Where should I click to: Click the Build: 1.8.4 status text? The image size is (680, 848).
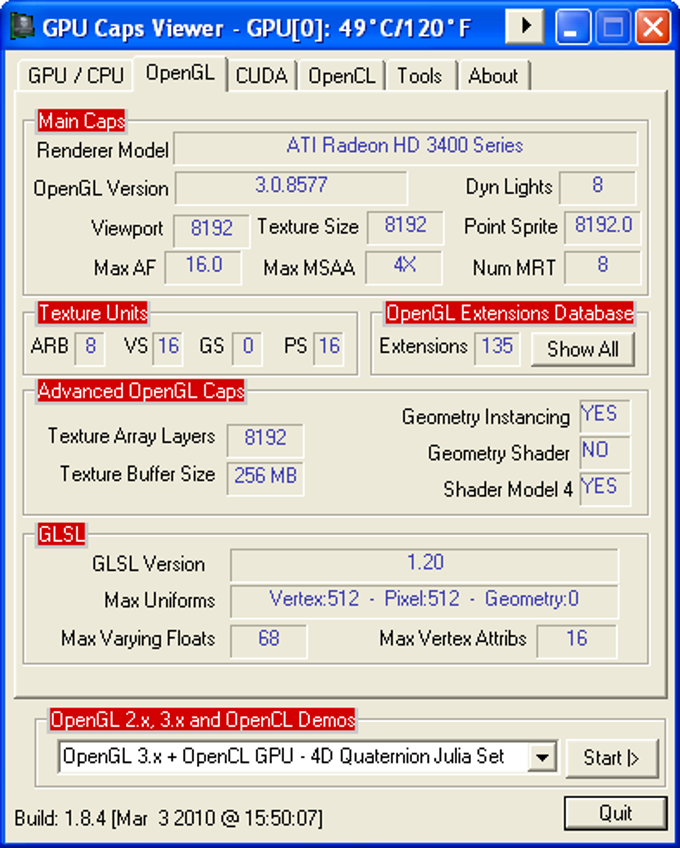[169, 818]
